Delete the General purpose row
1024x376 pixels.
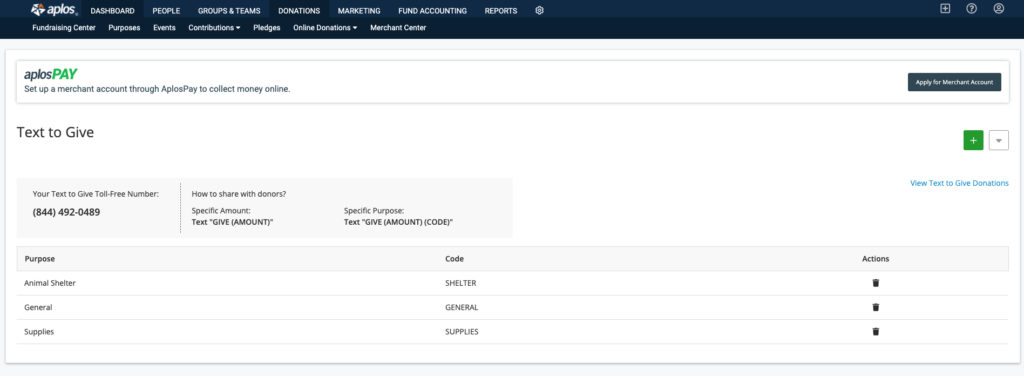[x=876, y=307]
